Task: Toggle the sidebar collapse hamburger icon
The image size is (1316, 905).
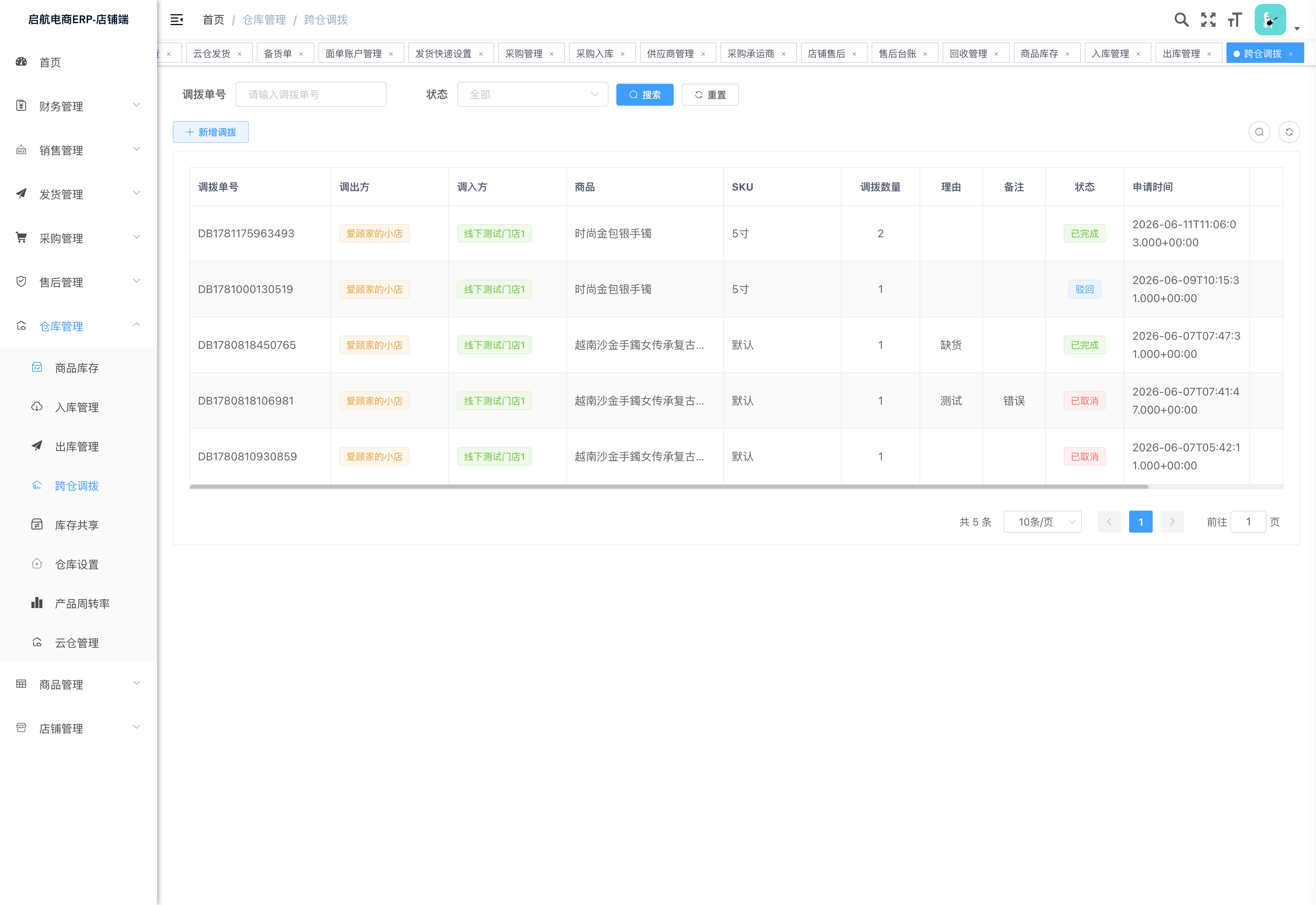Action: click(177, 20)
